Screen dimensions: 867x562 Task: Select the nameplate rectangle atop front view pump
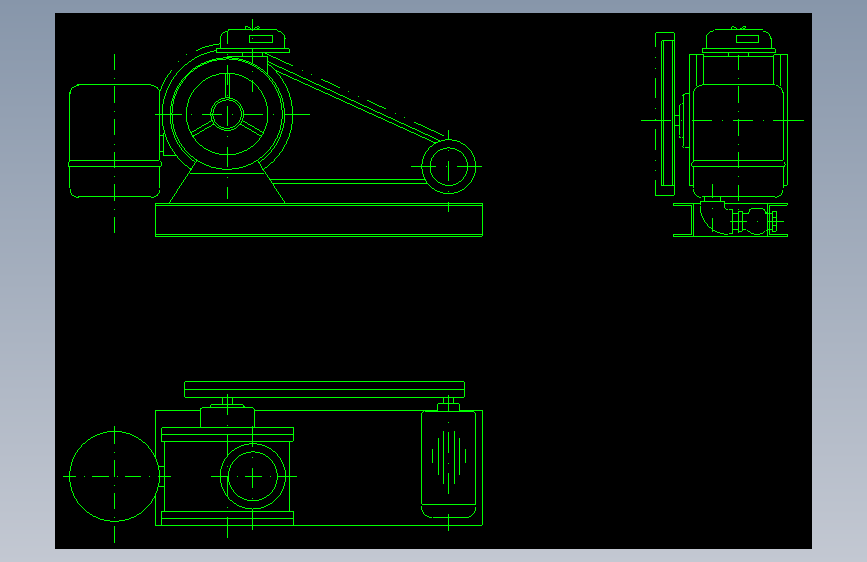click(261, 39)
